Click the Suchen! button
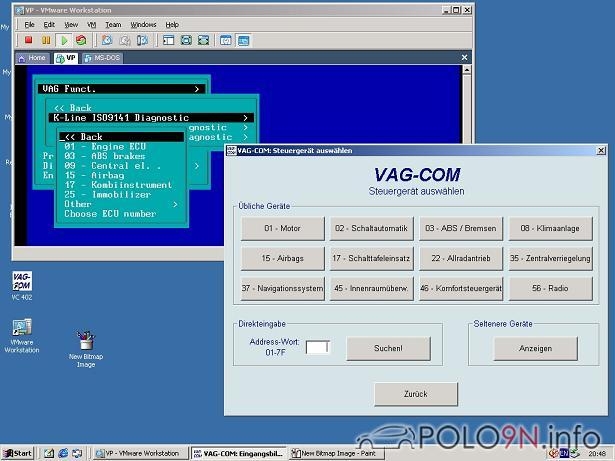 [388, 348]
